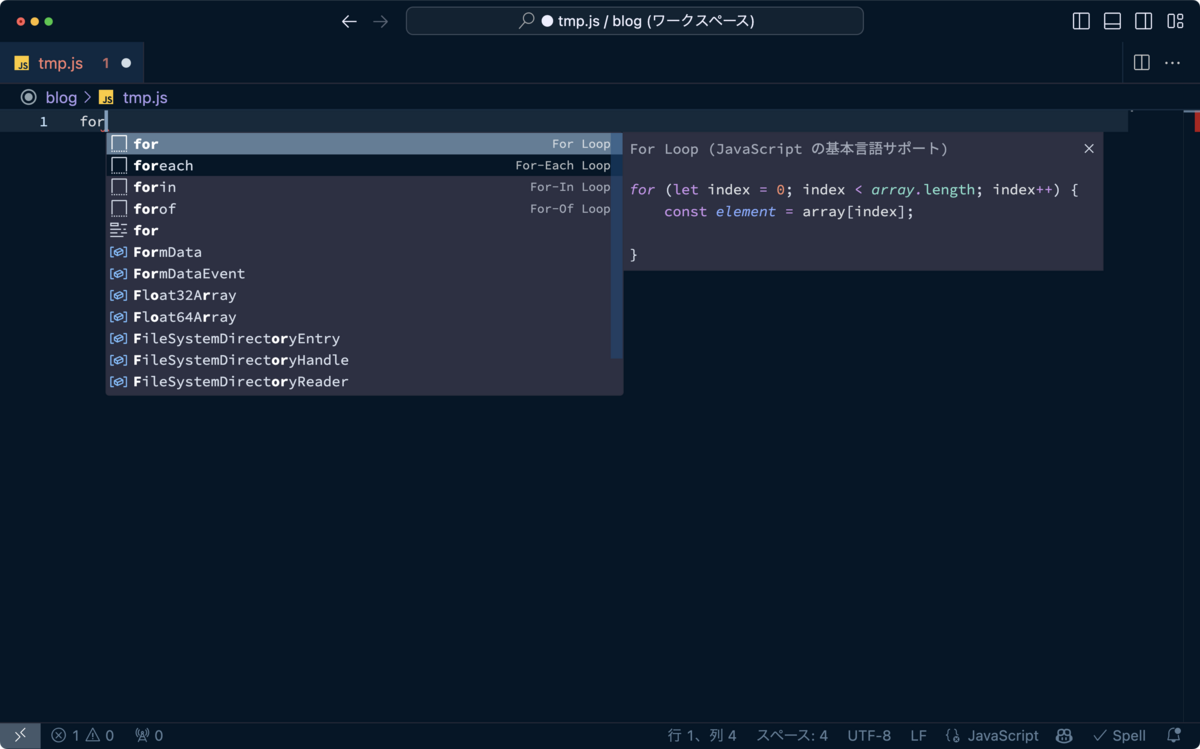Click the variable icon beside Float32Array
Image resolution: width=1200 pixels, height=749 pixels.
coord(118,295)
